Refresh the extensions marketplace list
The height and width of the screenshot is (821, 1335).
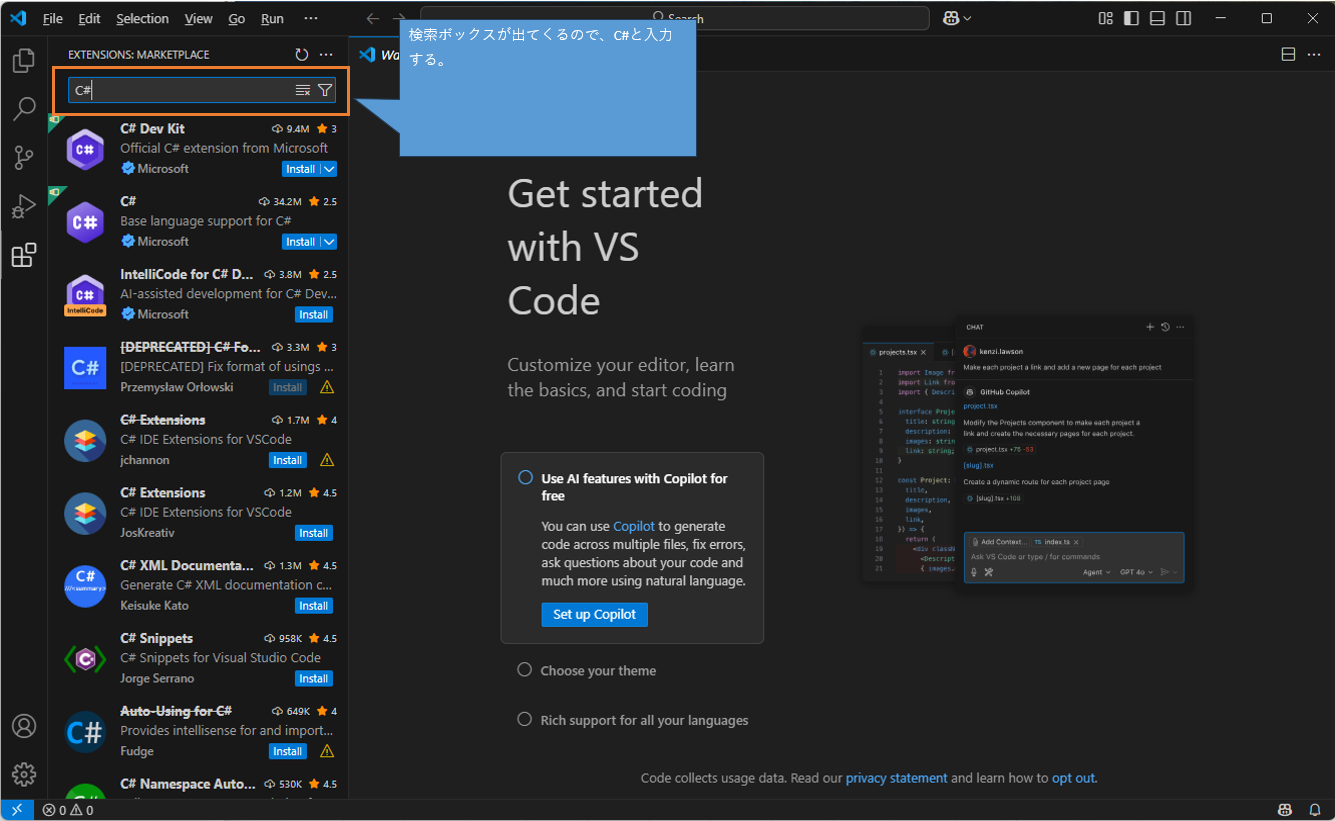pyautogui.click(x=302, y=55)
